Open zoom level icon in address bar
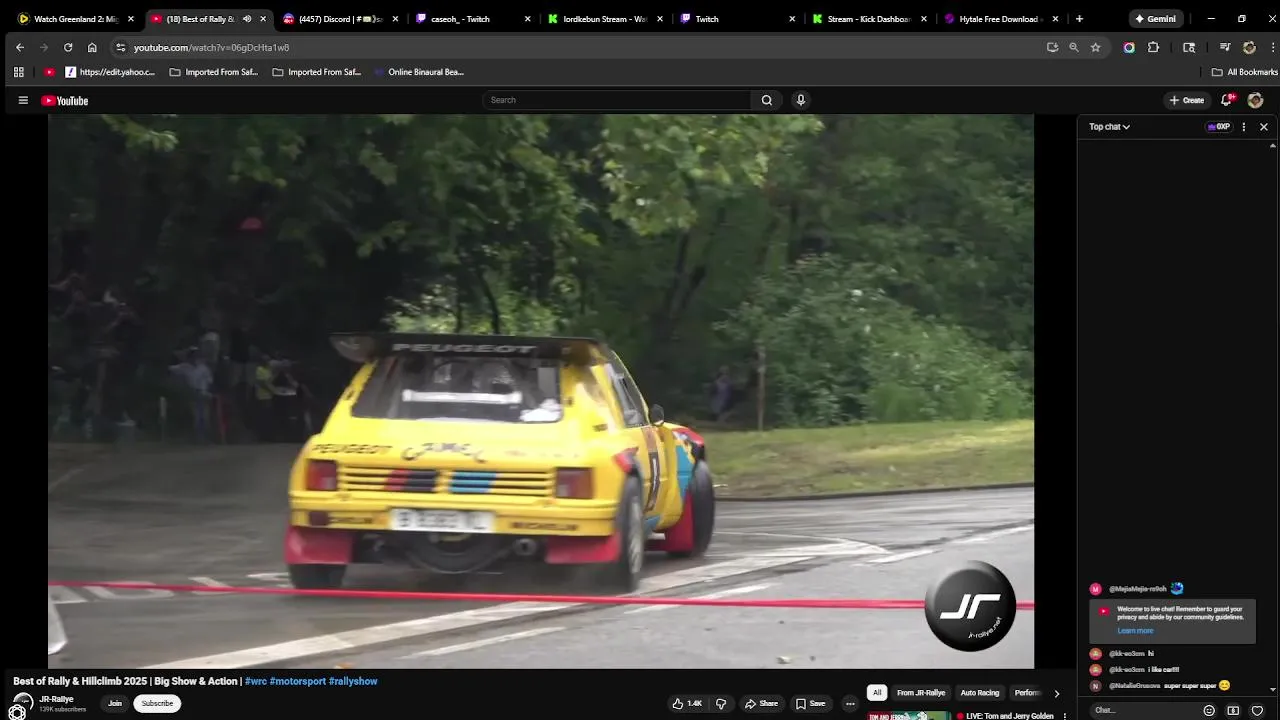This screenshot has height=720, width=1280. (1074, 47)
